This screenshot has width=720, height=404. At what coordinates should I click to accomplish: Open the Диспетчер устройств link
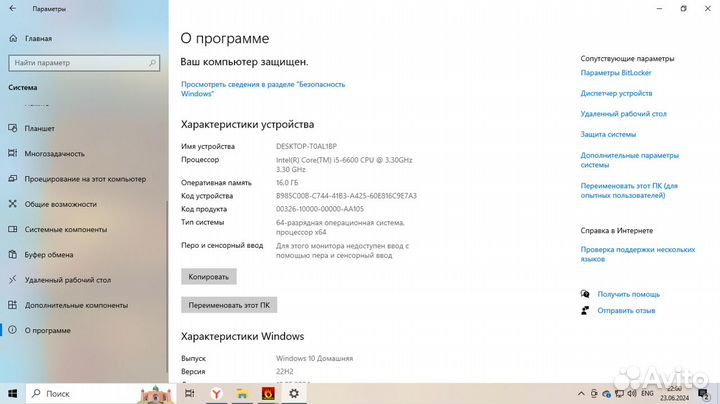pyautogui.click(x=616, y=93)
